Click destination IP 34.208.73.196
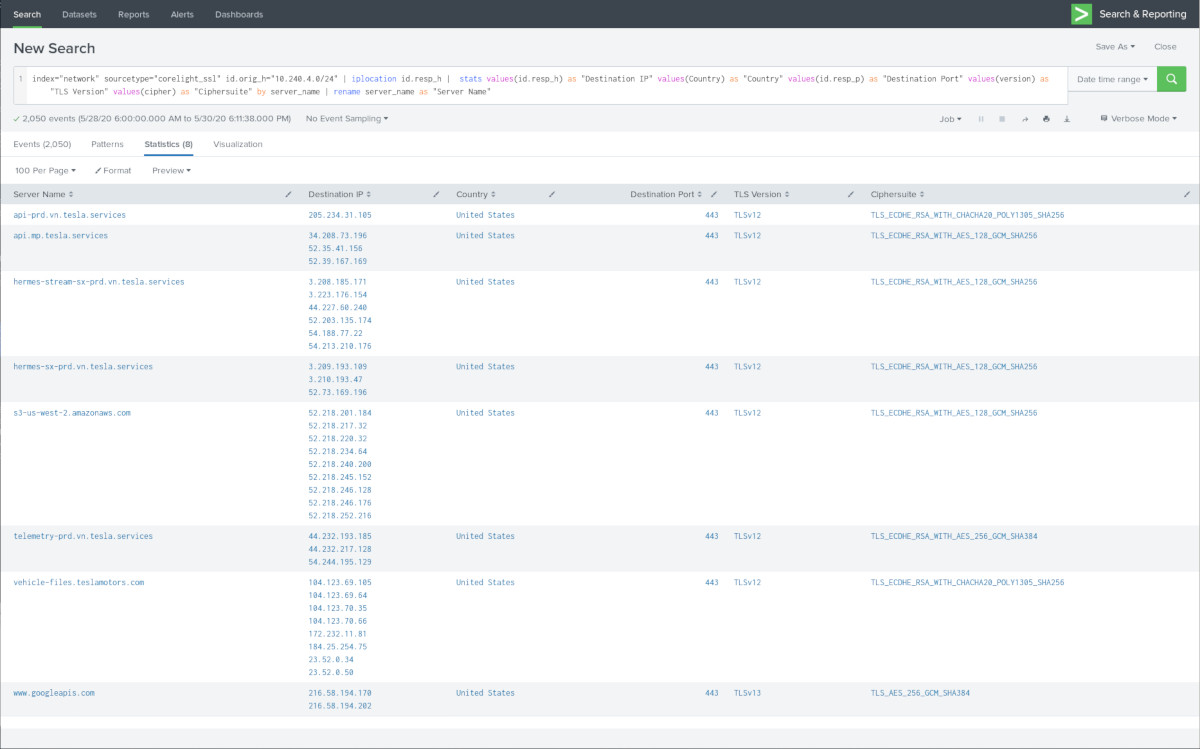 338,236
